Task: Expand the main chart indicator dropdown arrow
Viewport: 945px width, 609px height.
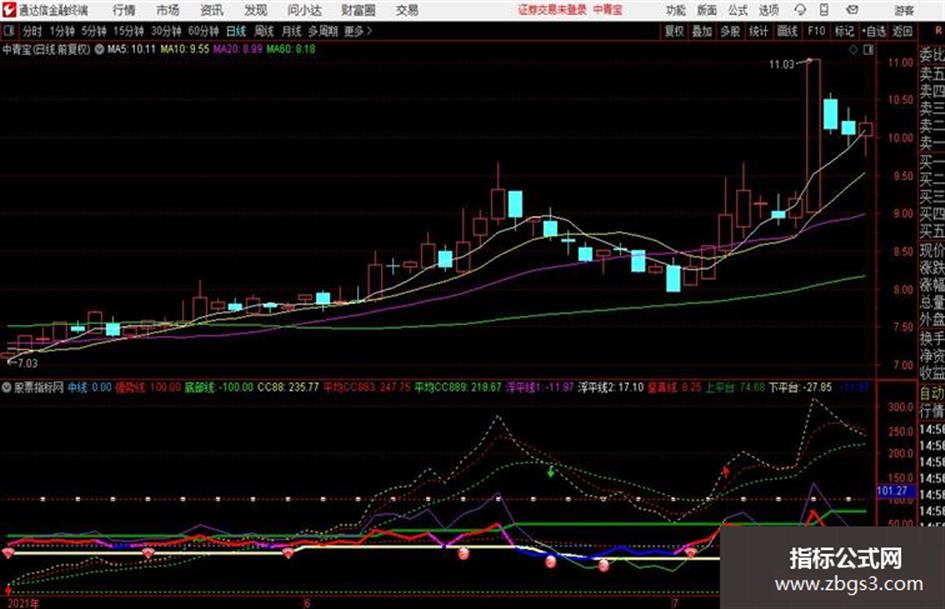Action: click(99, 49)
